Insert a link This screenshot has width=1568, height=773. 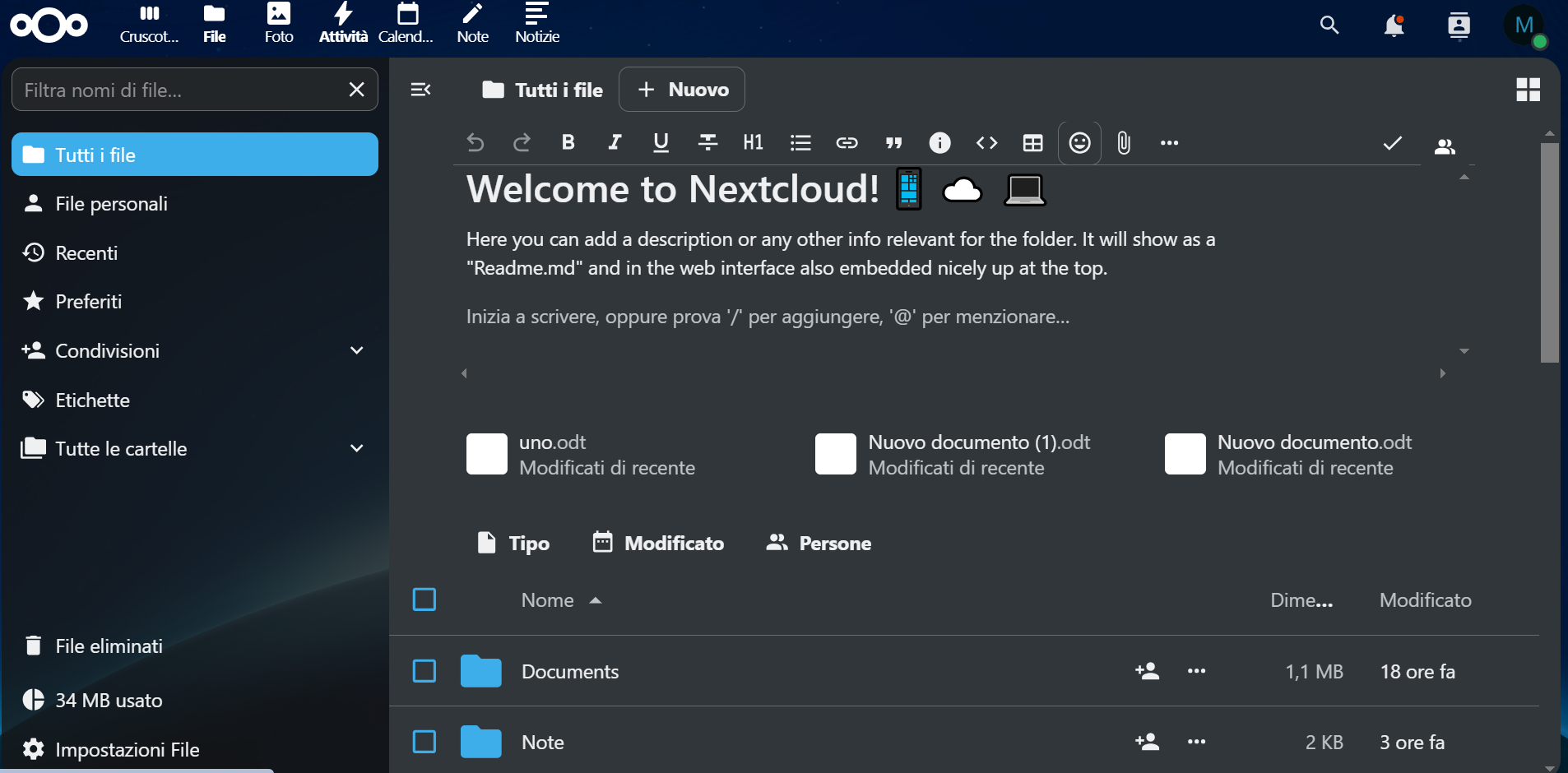point(847,143)
